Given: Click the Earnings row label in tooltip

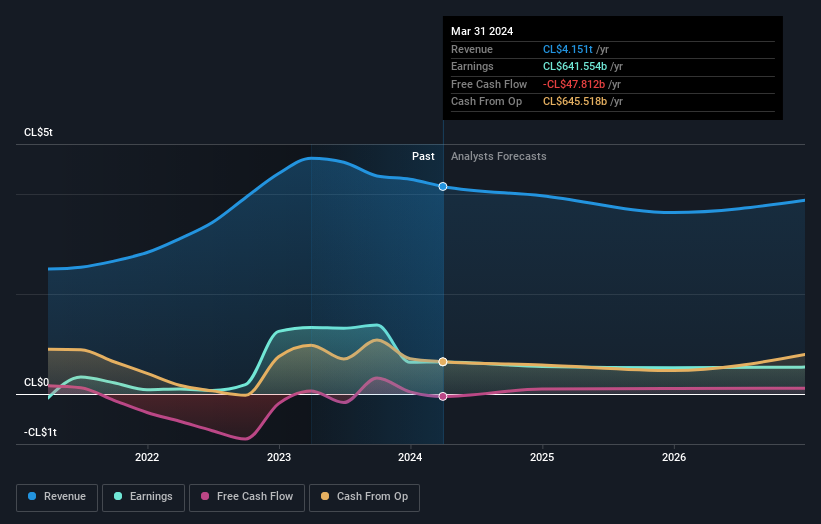Looking at the screenshot, I should tap(472, 66).
